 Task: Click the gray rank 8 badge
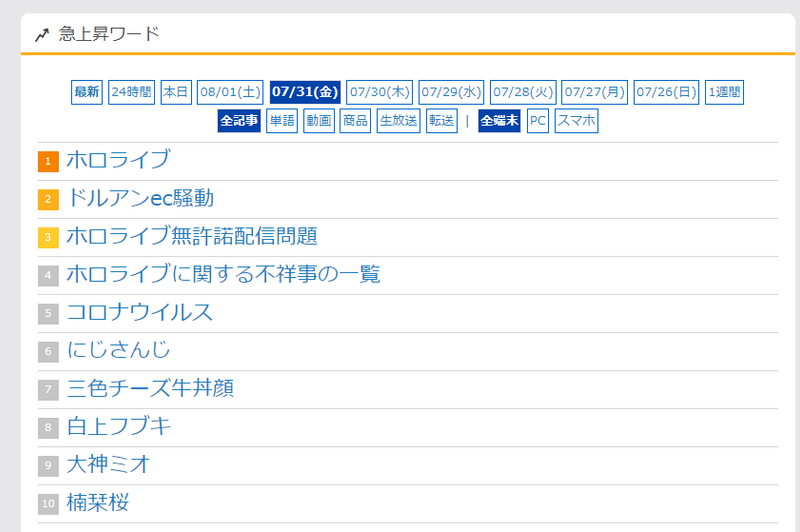[48, 428]
